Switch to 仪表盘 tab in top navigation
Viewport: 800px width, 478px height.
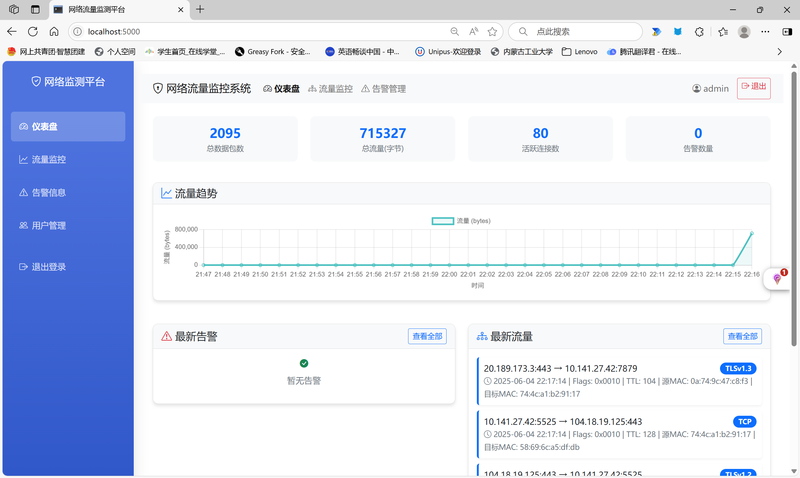pos(281,89)
